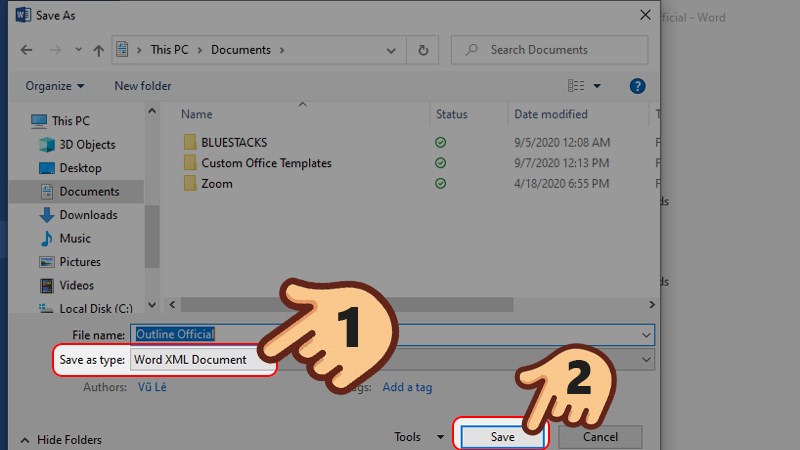Select 3D Objects in navigation pane
Viewport: 800px width, 450px height.
[x=87, y=145]
